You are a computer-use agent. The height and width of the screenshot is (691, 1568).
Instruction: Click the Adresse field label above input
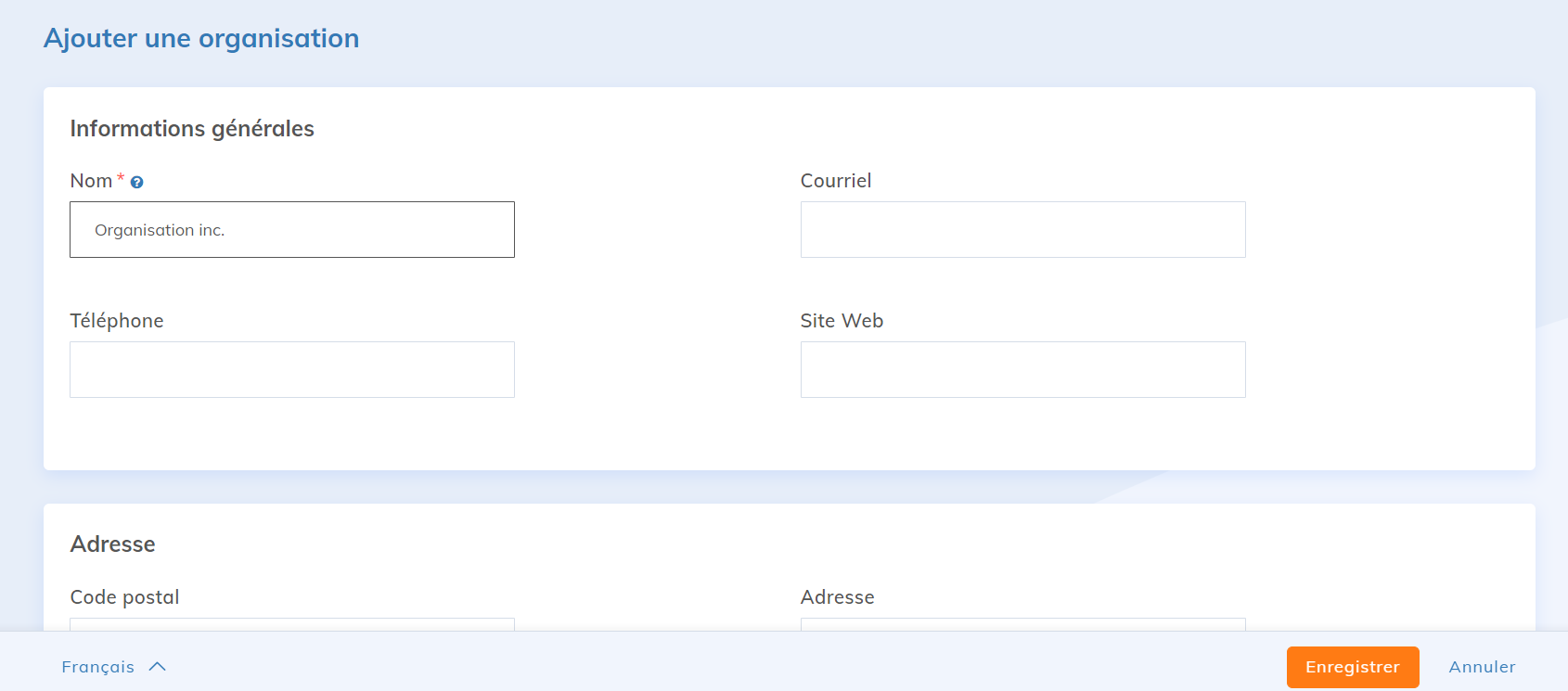(837, 597)
